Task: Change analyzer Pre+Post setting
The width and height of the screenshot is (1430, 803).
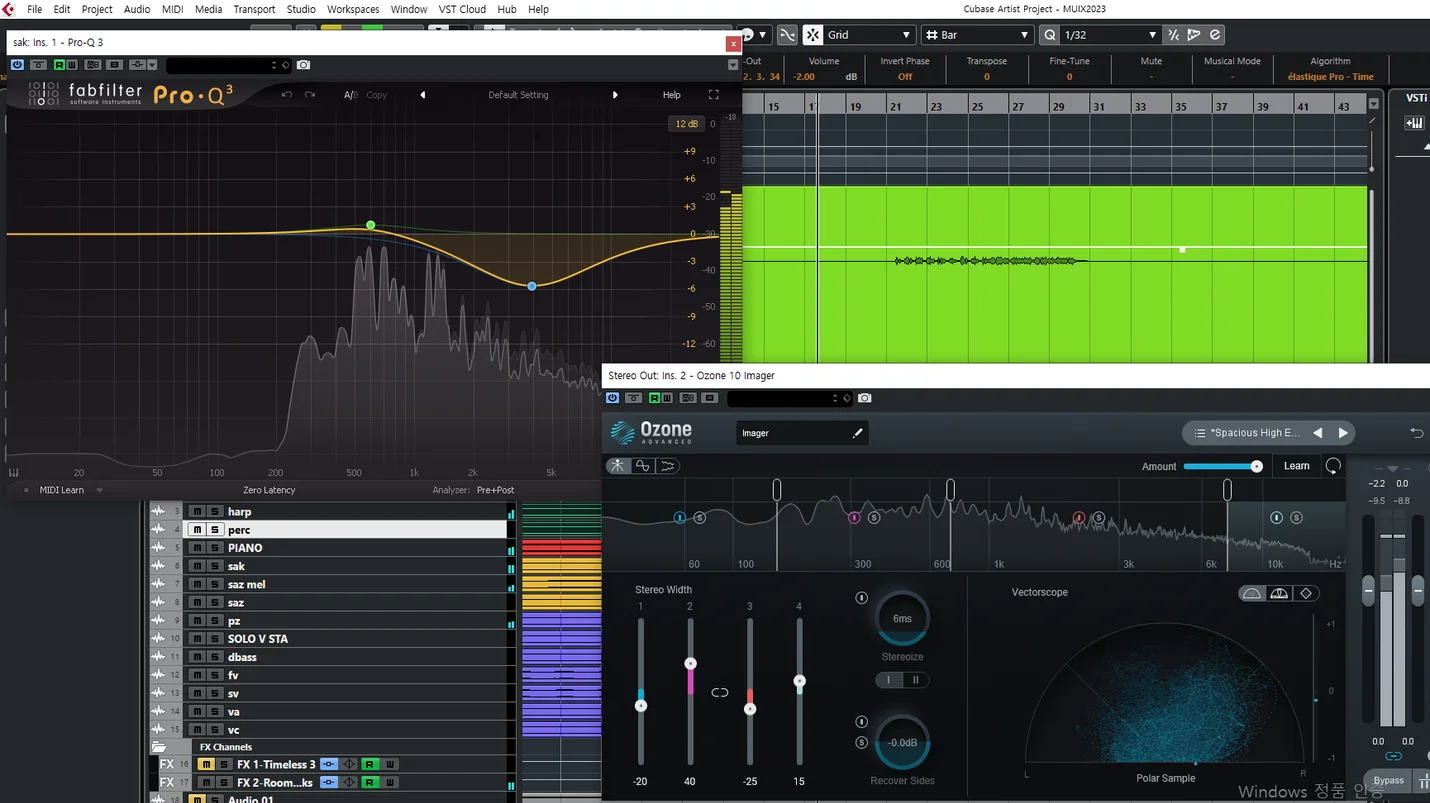Action: 496,490
